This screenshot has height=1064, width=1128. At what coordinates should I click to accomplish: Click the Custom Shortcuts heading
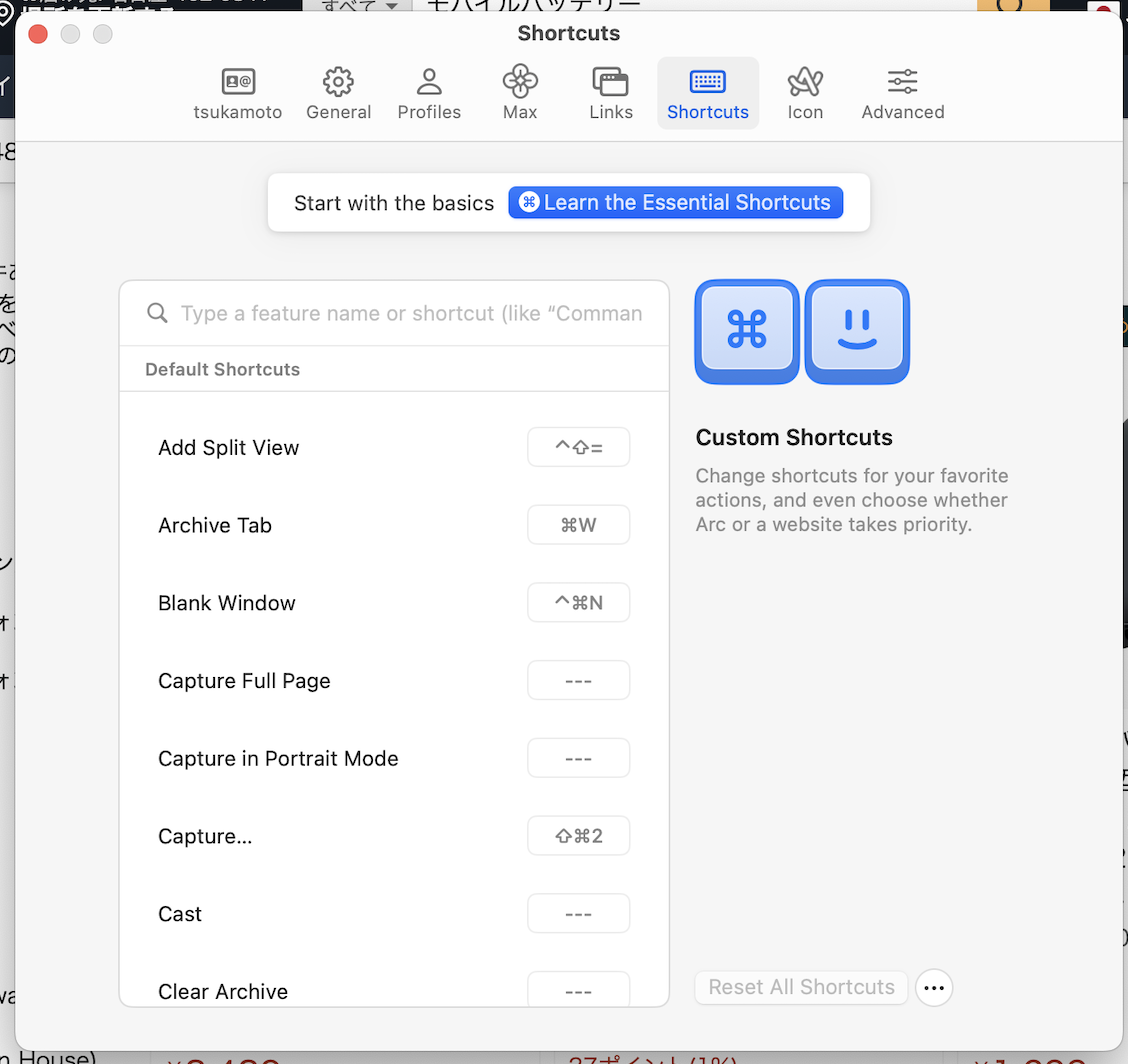click(793, 437)
